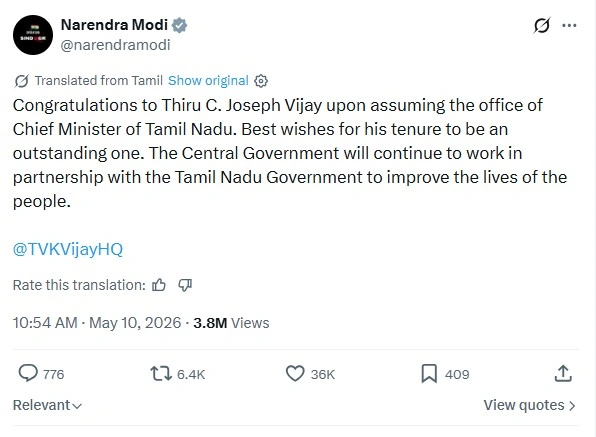The width and height of the screenshot is (596, 437).
Task: Click the Grok icon at top right
Action: (x=541, y=25)
